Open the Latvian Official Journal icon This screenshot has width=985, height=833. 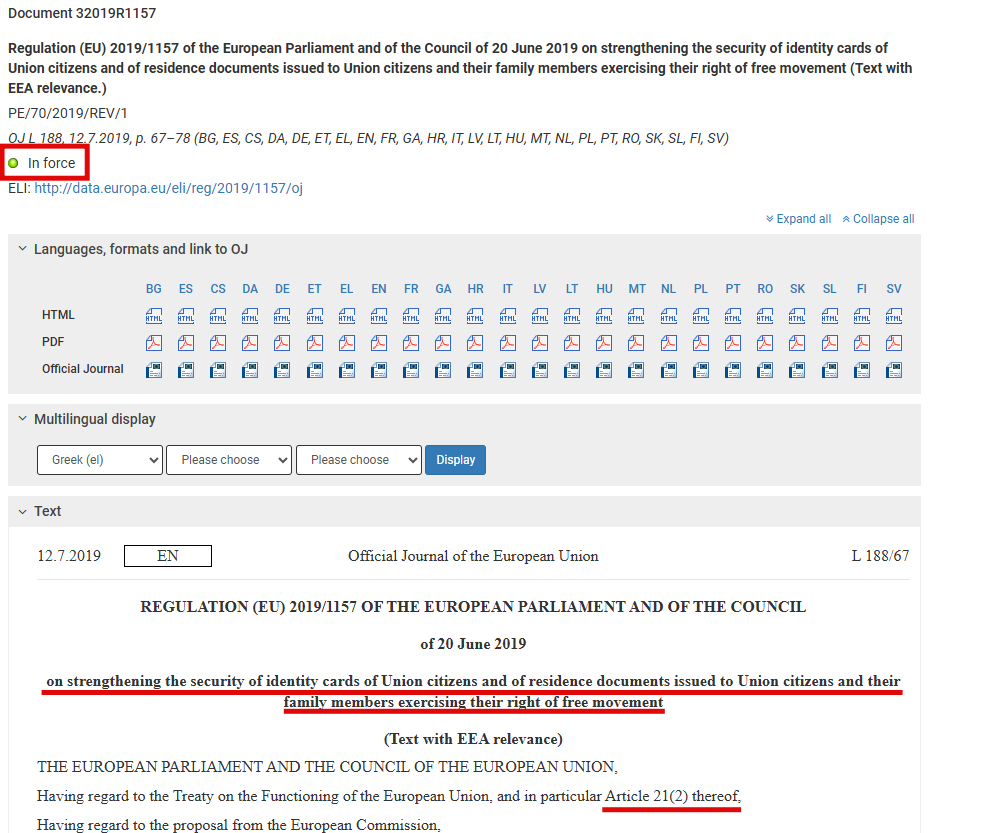(540, 370)
